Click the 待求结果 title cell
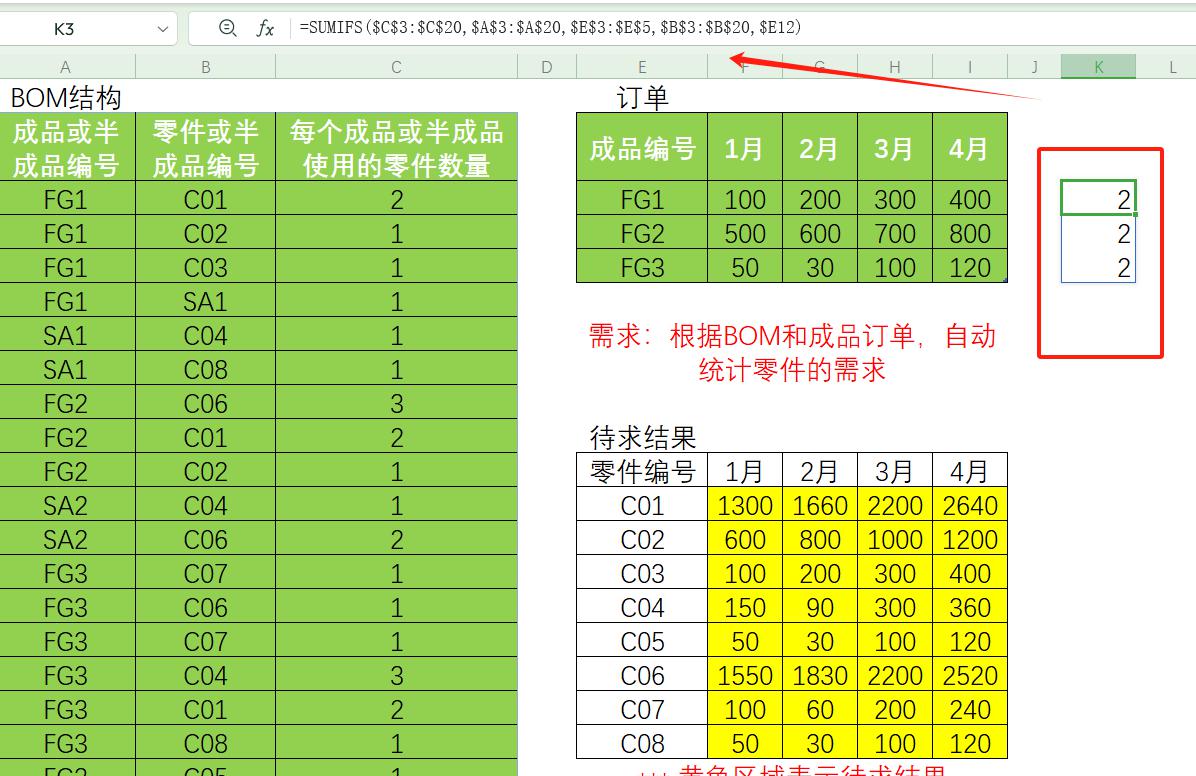 coord(642,437)
